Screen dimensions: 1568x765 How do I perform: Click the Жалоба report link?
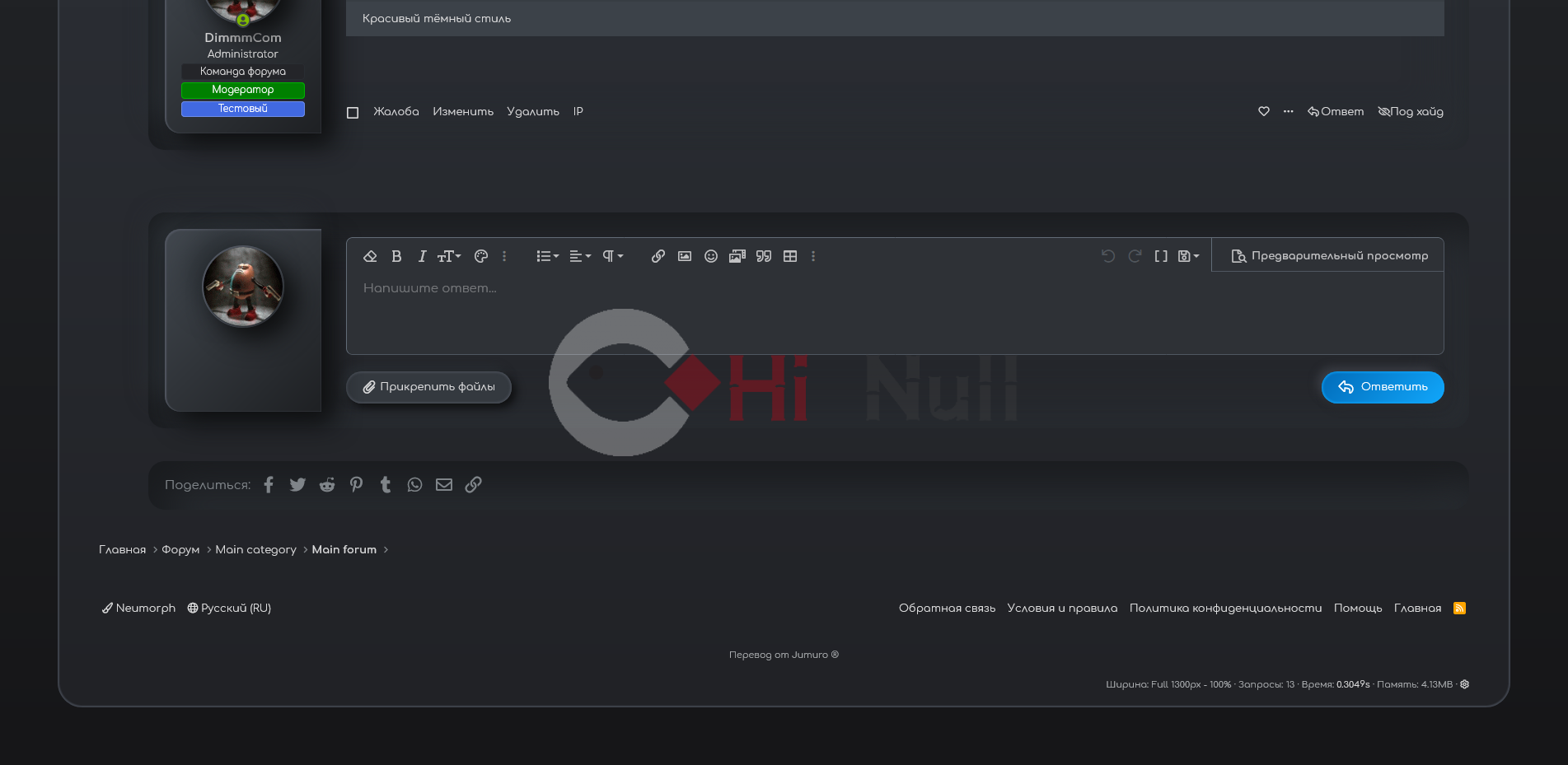pos(396,112)
